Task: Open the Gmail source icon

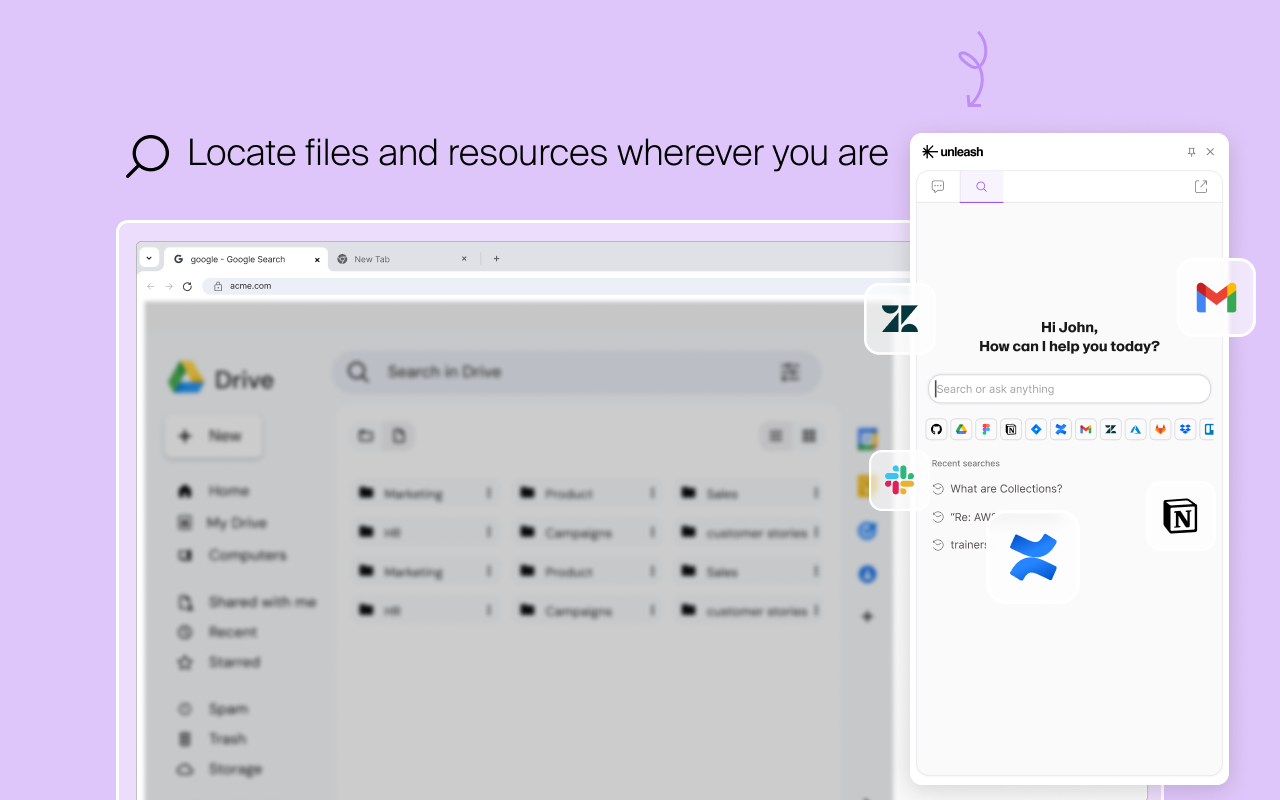Action: click(1086, 428)
